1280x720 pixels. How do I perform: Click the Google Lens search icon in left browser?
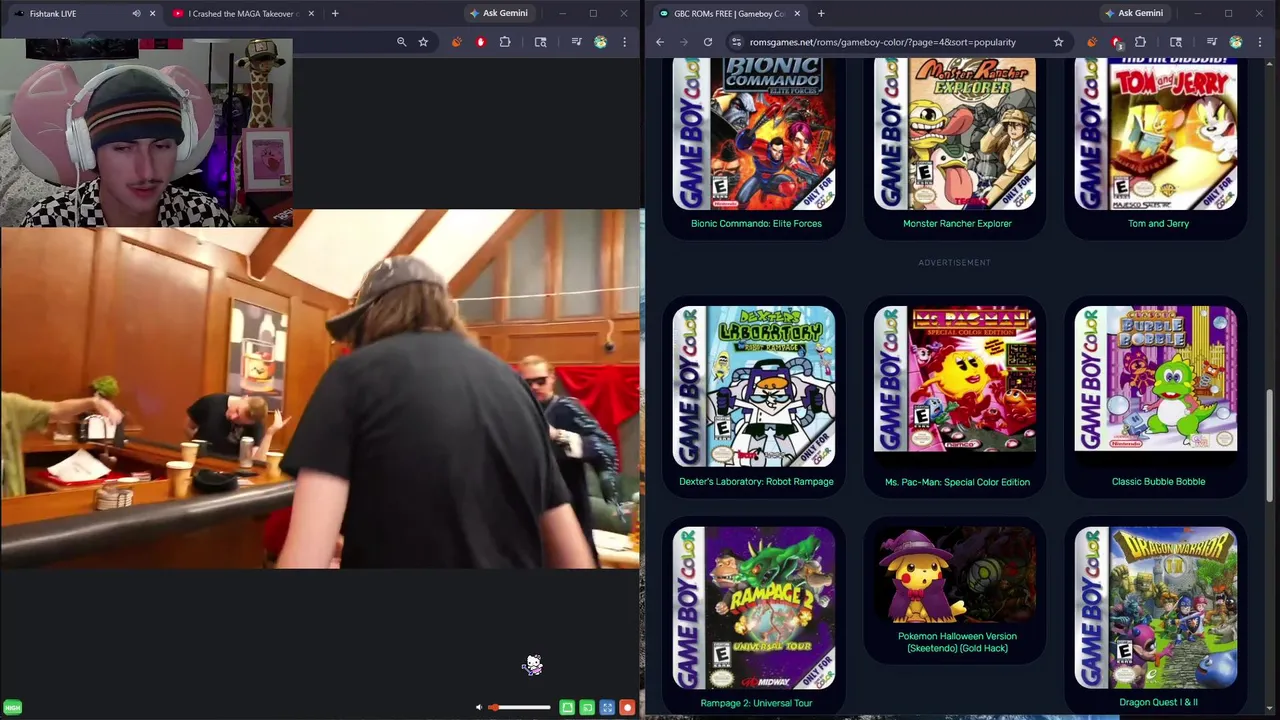coord(540,42)
